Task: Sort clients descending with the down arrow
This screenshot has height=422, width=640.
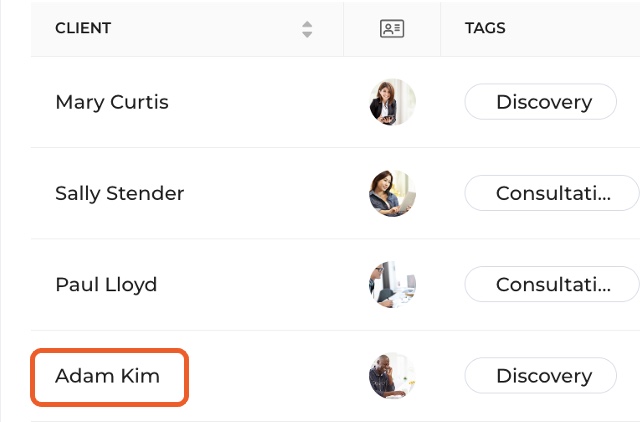Action: [307, 34]
